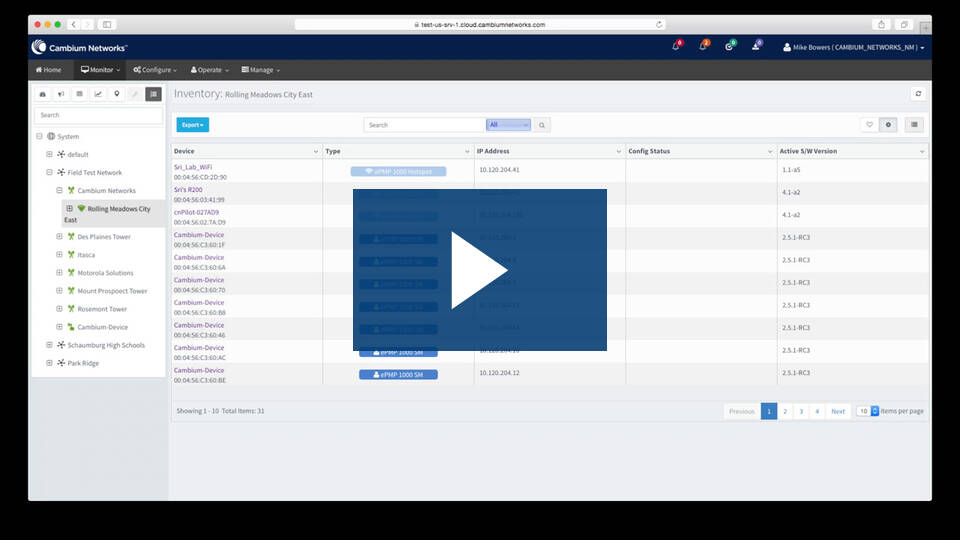The image size is (960, 540).
Task: Open the cnPilot-027AD9 device link
Action: (x=196, y=212)
